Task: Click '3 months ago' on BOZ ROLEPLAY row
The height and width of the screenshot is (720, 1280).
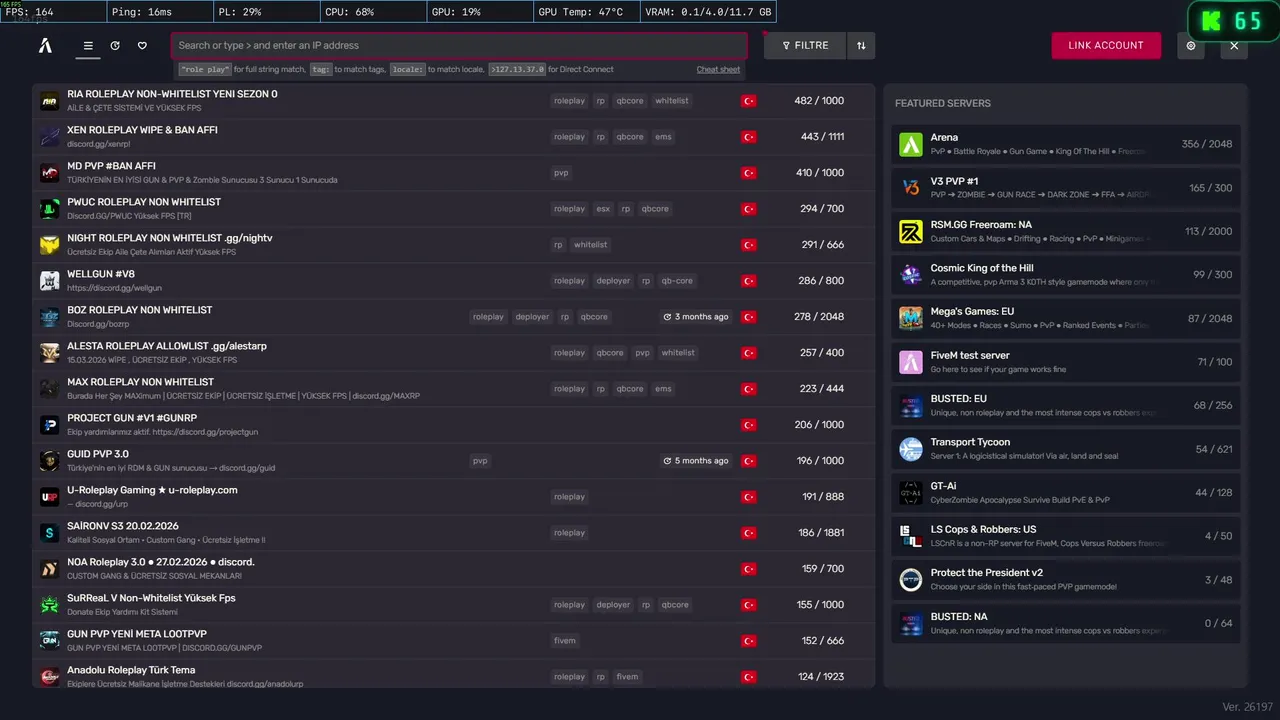Action: [x=696, y=317]
